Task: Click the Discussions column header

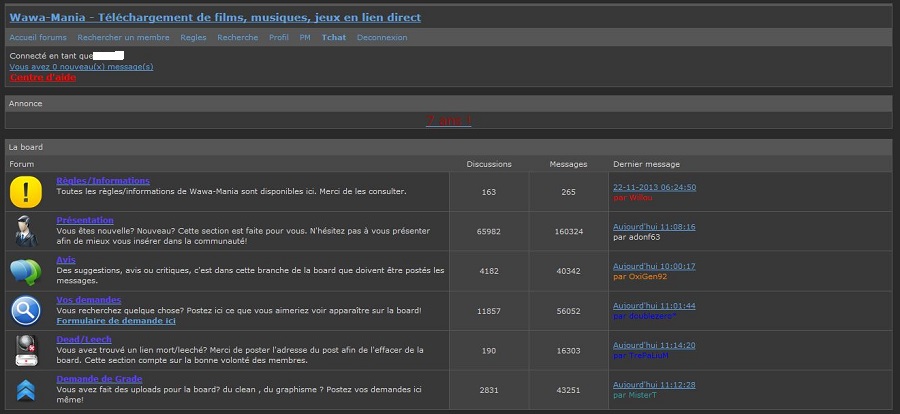Action: [x=488, y=164]
